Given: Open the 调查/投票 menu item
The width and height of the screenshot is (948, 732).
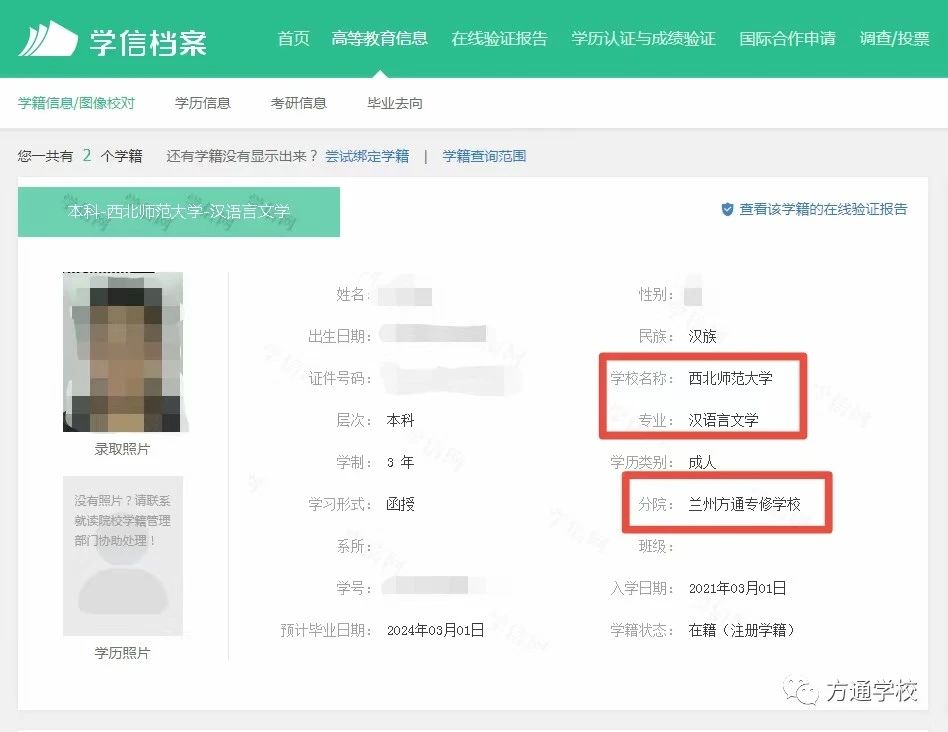Looking at the screenshot, I should pyautogui.click(x=894, y=39).
